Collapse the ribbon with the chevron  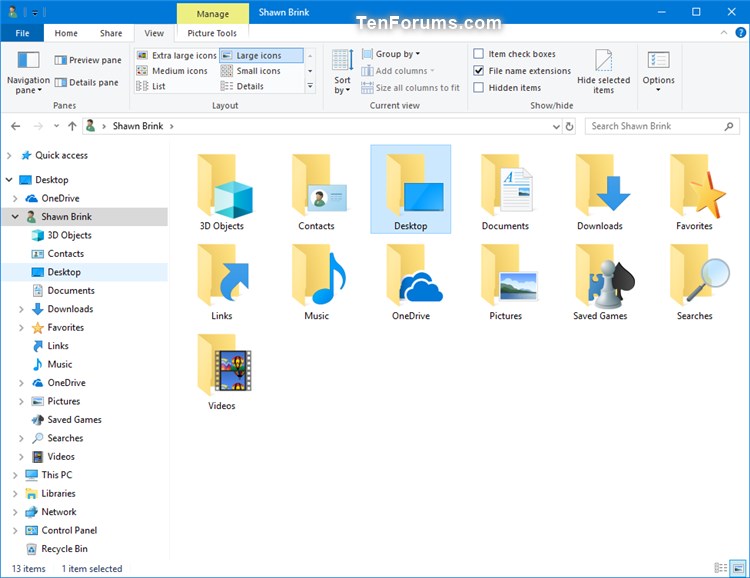724,33
